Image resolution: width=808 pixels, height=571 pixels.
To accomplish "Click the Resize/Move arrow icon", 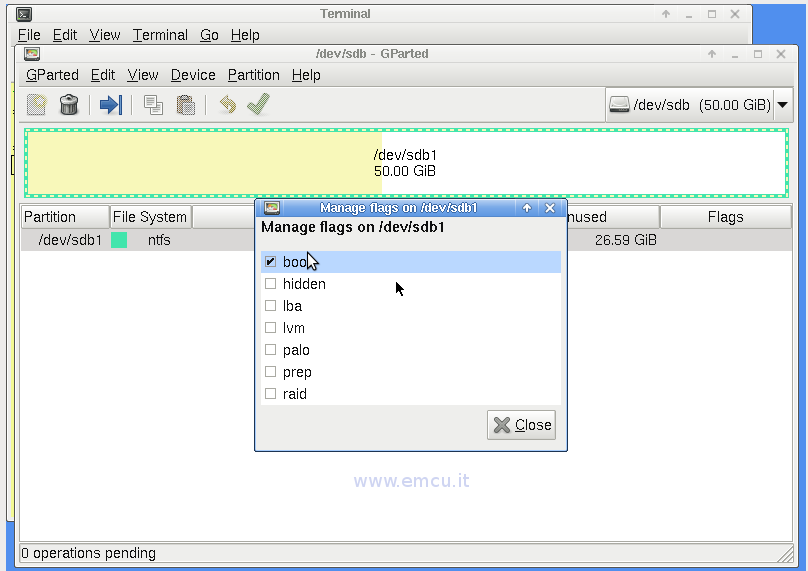I will (x=111, y=105).
